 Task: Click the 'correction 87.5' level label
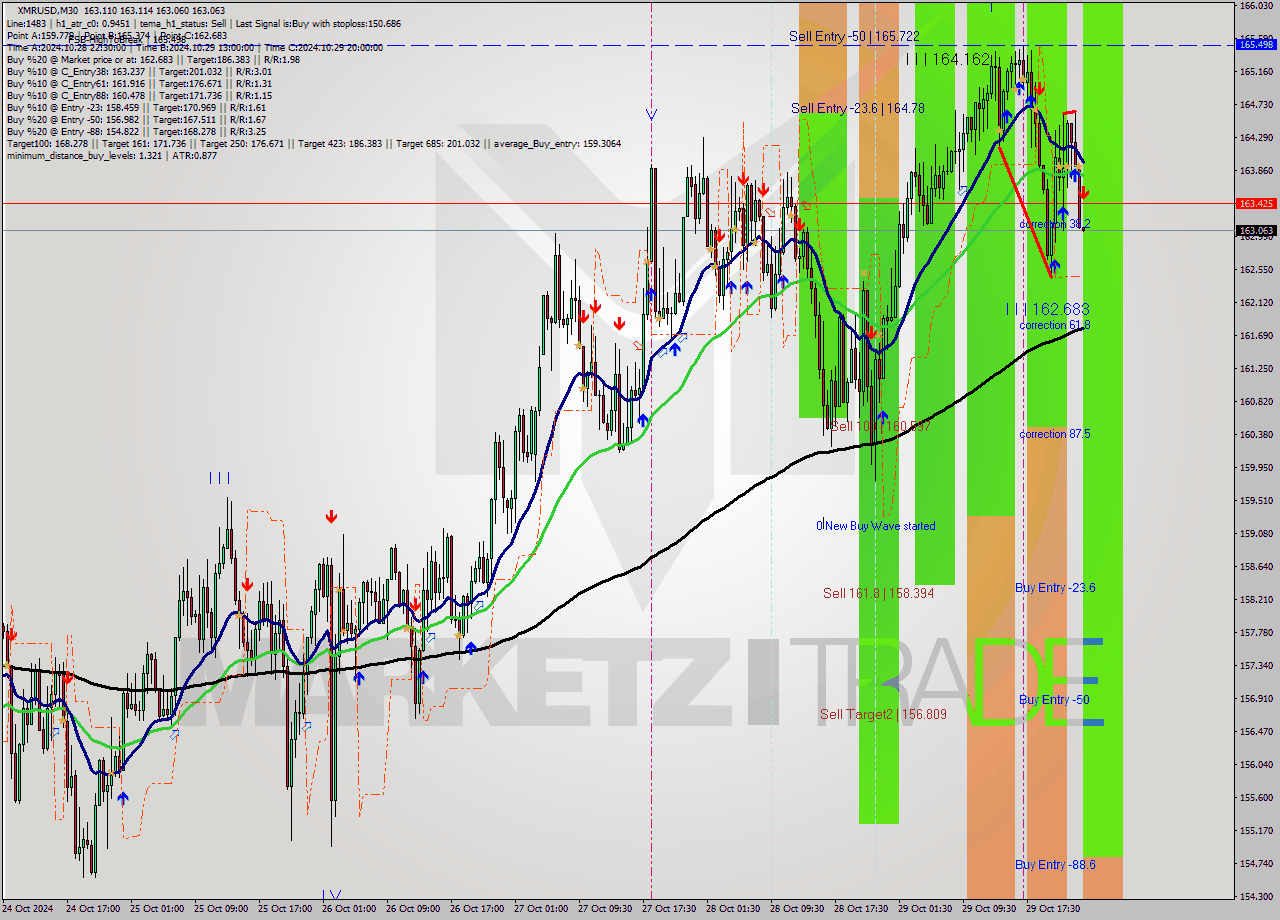pos(1055,434)
